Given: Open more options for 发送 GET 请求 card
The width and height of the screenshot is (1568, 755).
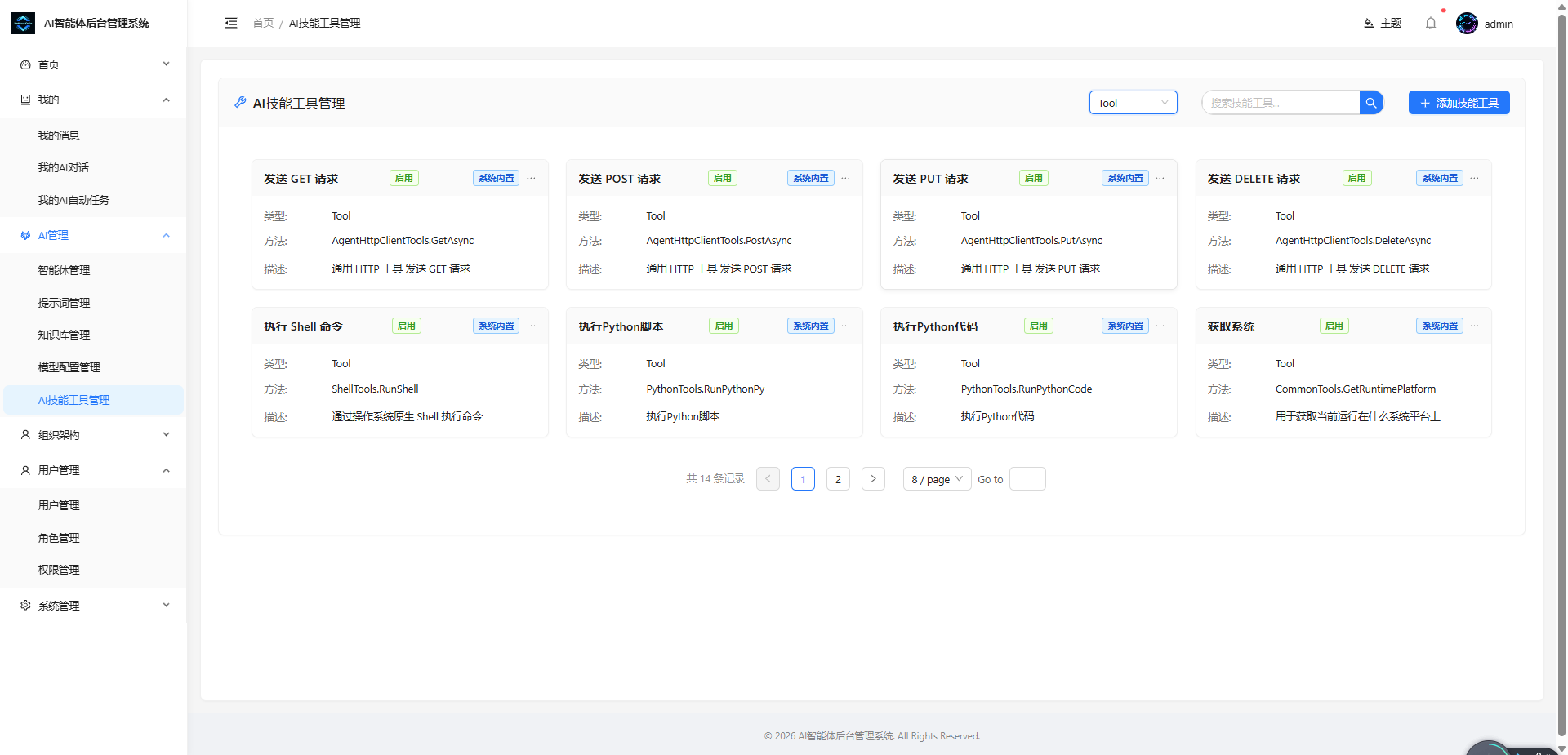Looking at the screenshot, I should coord(532,178).
